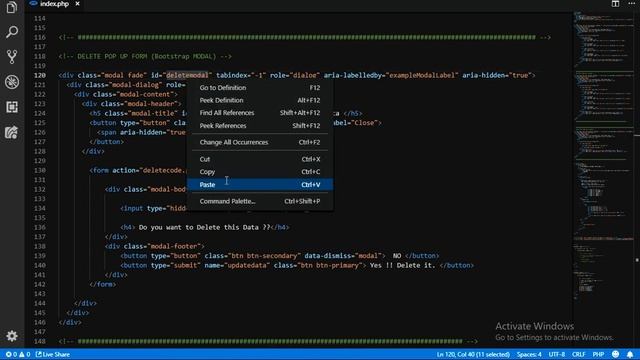The width and height of the screenshot is (640, 360).
Task: Choose Peek Definition in context menu
Action: [x=260, y=100]
